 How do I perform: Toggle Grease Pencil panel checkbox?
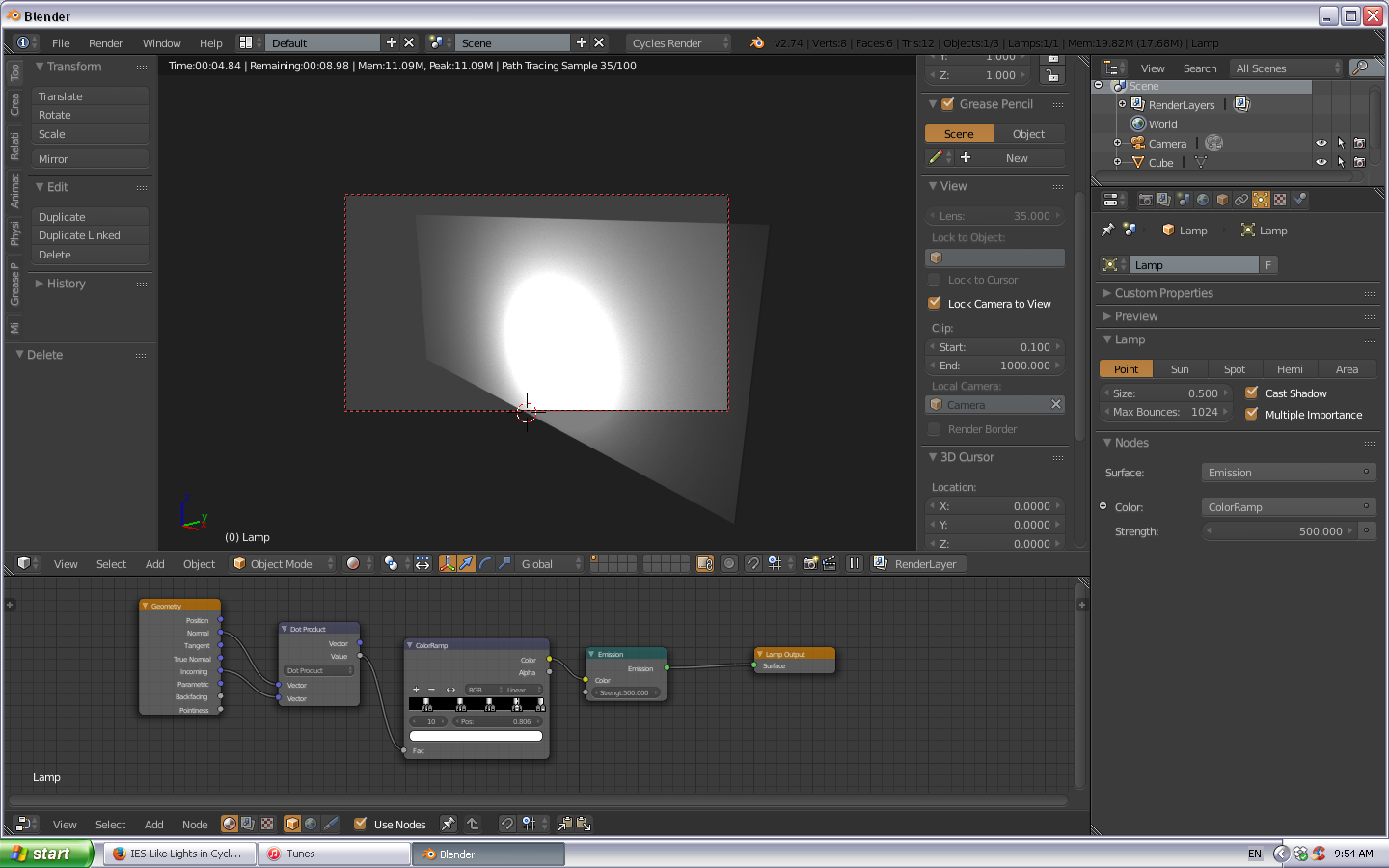(x=948, y=104)
